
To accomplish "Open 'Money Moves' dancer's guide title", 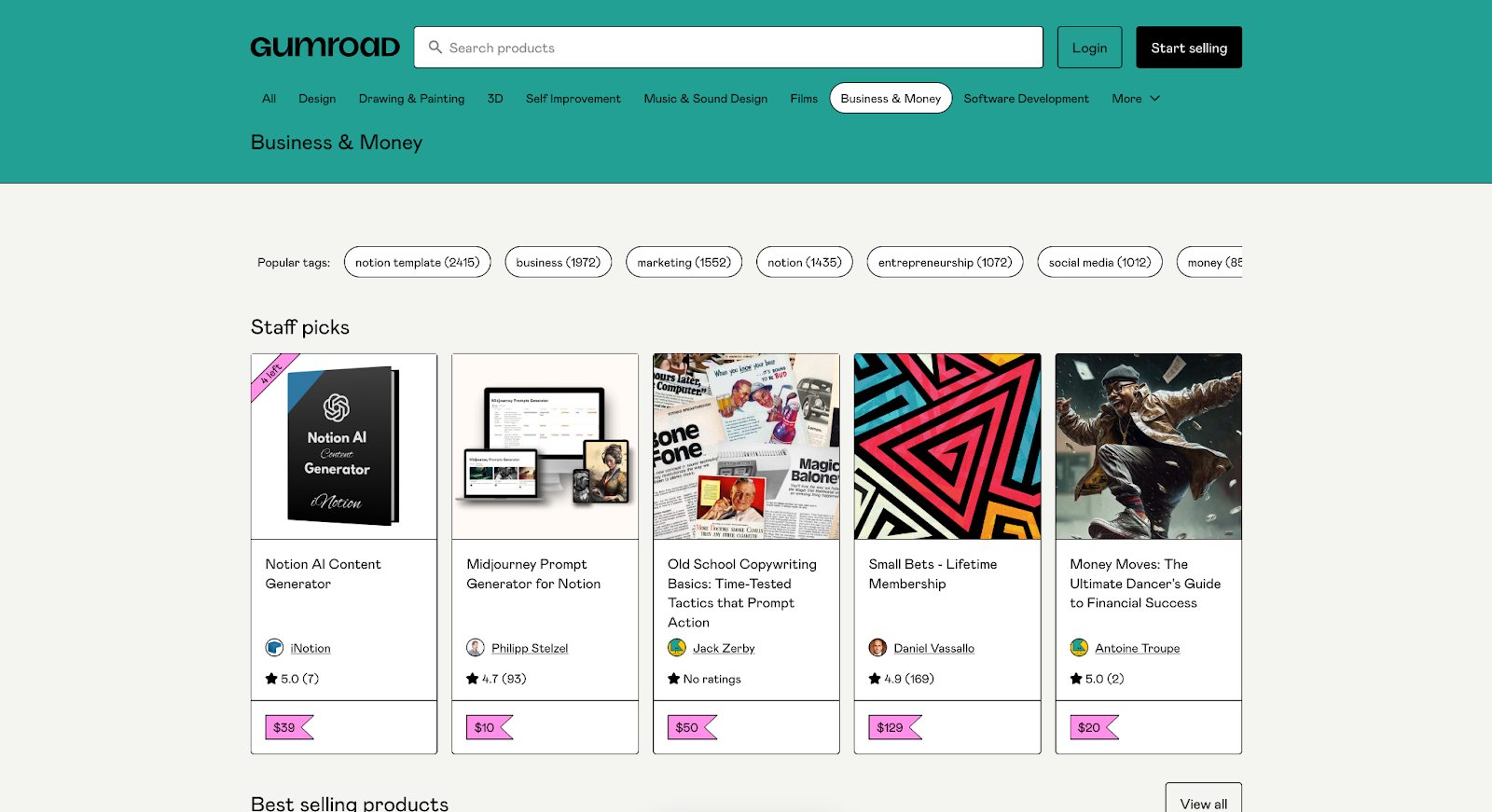I will coord(1145,584).
